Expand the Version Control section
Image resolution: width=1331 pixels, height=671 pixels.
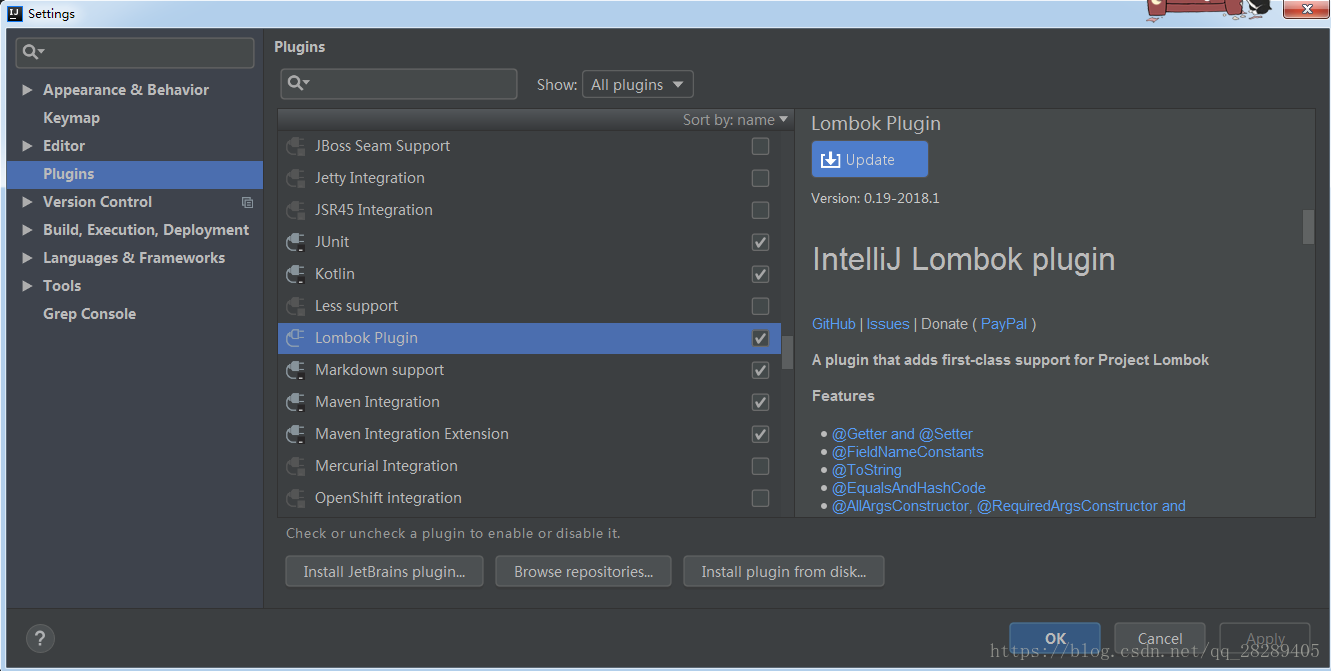[27, 202]
